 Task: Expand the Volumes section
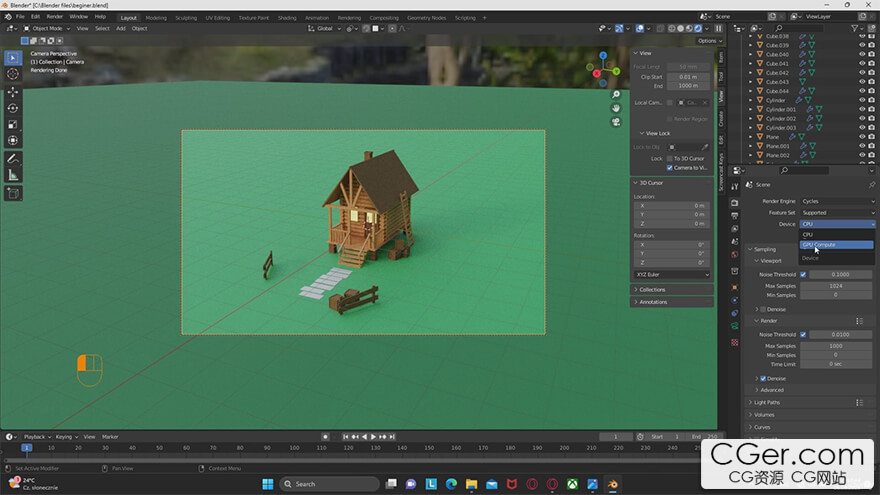click(764, 415)
